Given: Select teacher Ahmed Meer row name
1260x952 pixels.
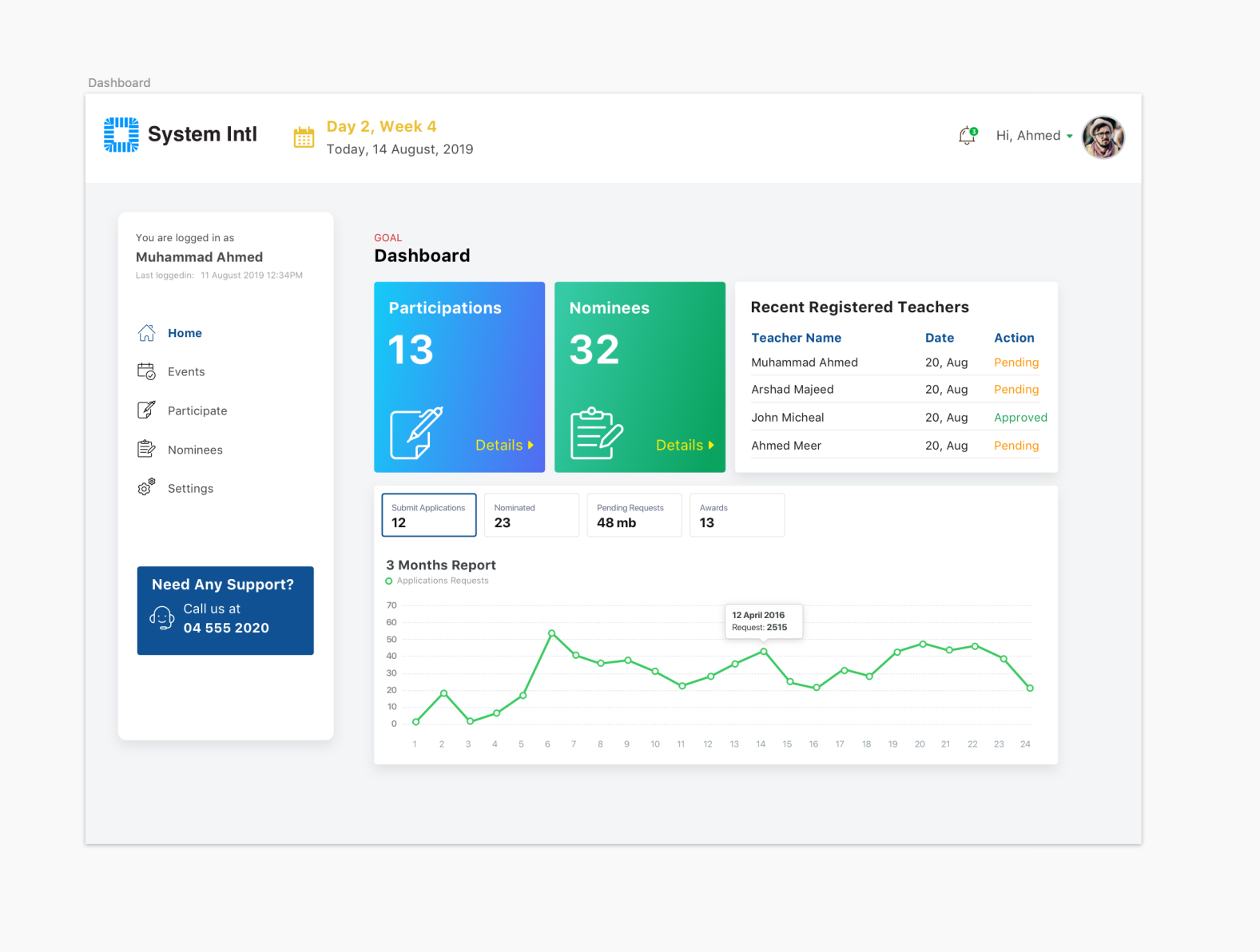Looking at the screenshot, I should tap(786, 446).
